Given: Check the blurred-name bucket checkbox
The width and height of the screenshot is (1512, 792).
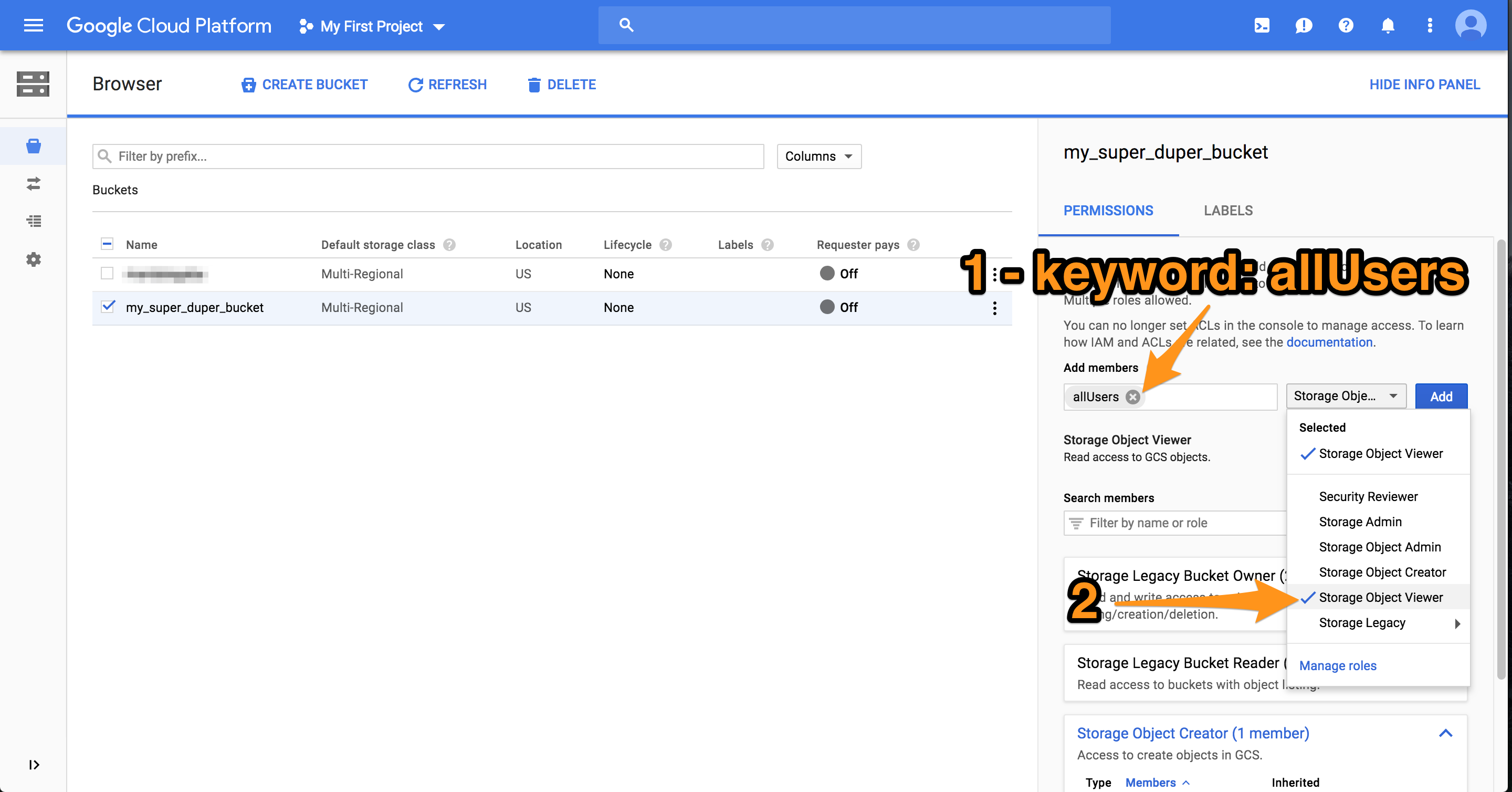Looking at the screenshot, I should tap(107, 273).
